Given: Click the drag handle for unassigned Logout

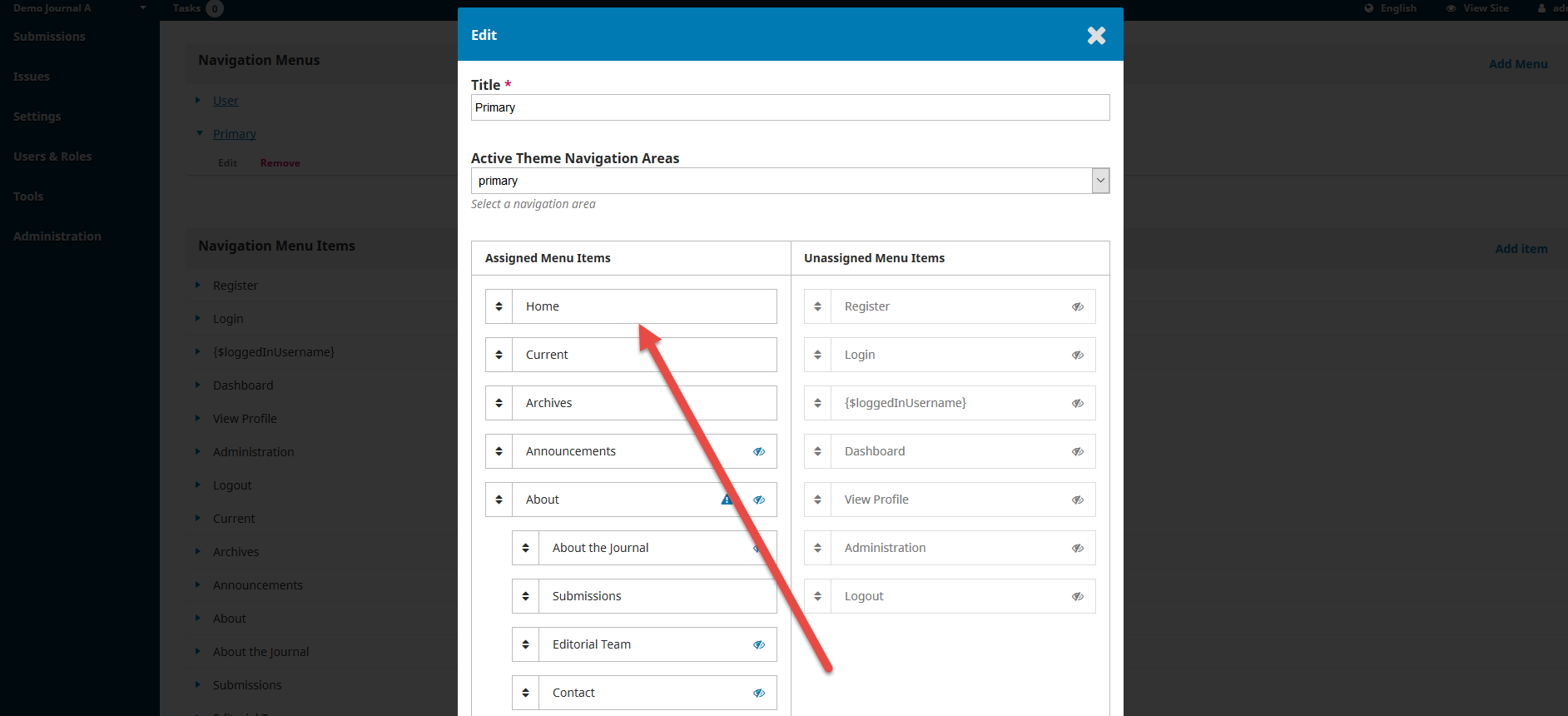Looking at the screenshot, I should point(818,596).
